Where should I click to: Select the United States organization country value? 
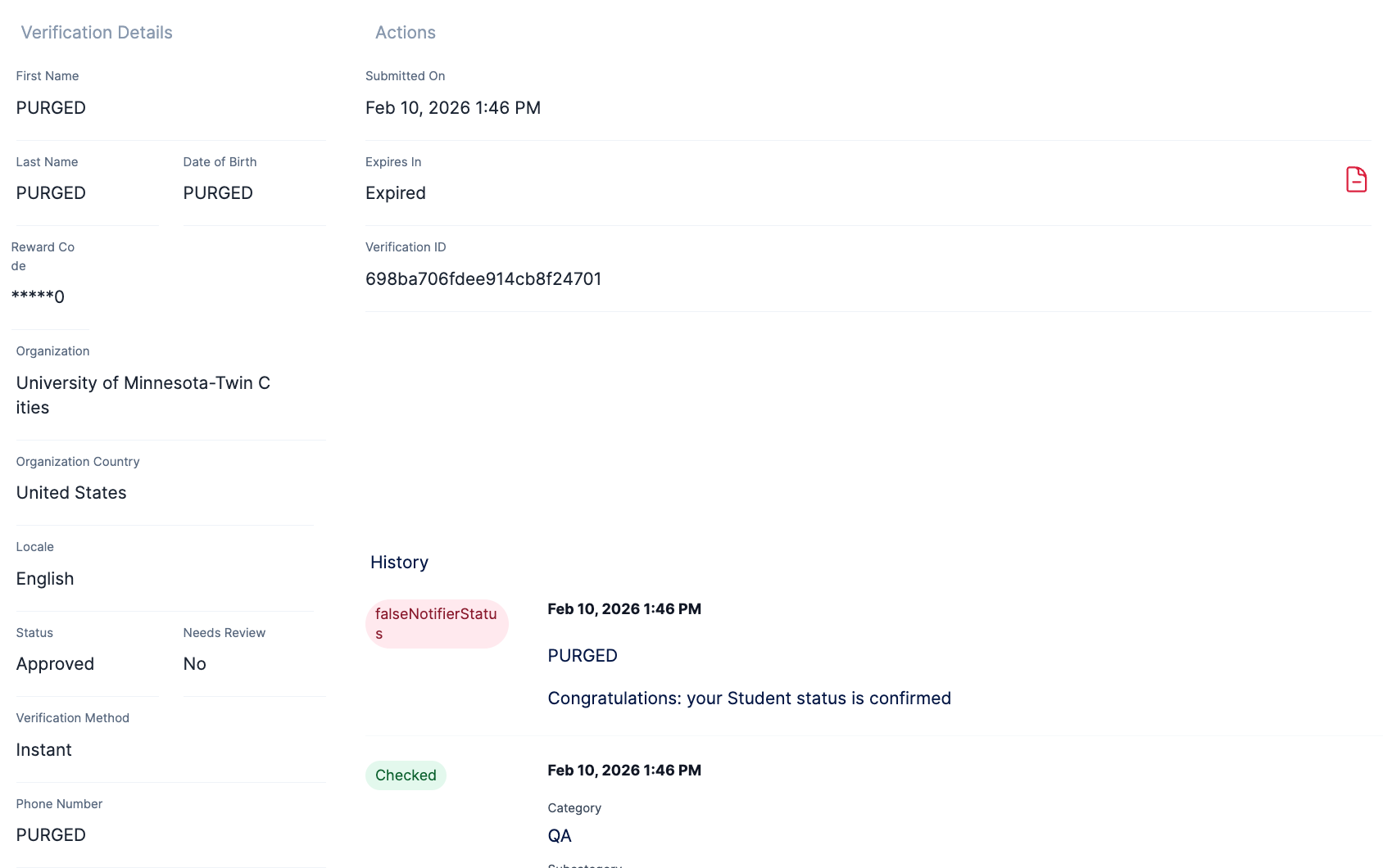point(71,492)
